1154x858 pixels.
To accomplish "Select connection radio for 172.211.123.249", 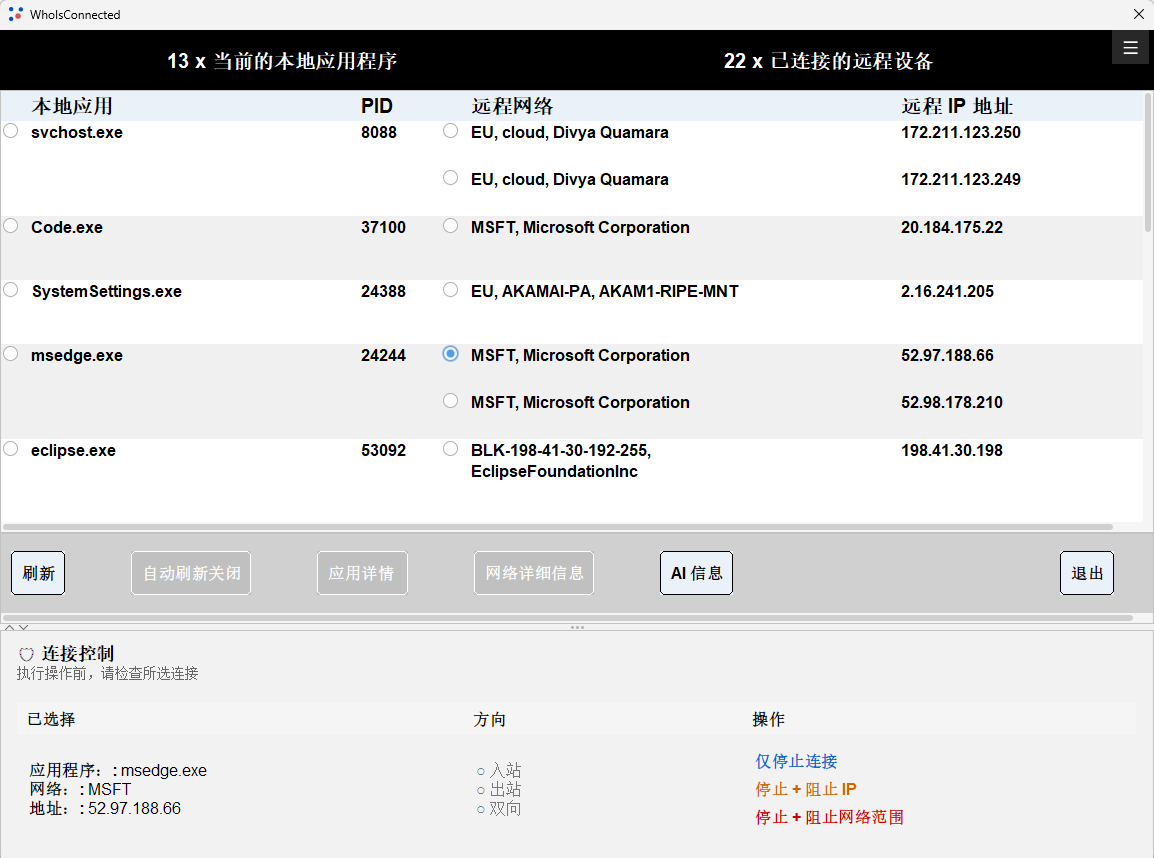I will pos(450,178).
